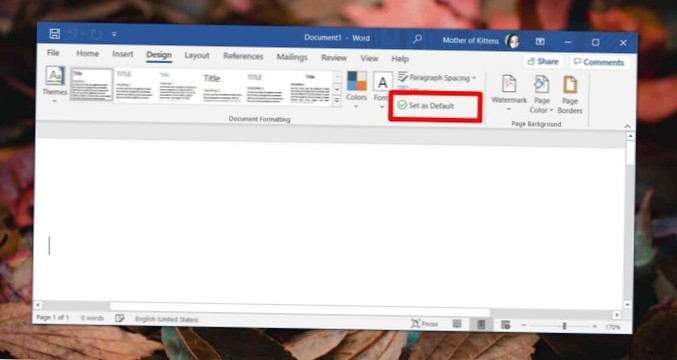Screen dimensions: 677x360
Task: Open Paragraph Spacing options
Action: (x=437, y=78)
